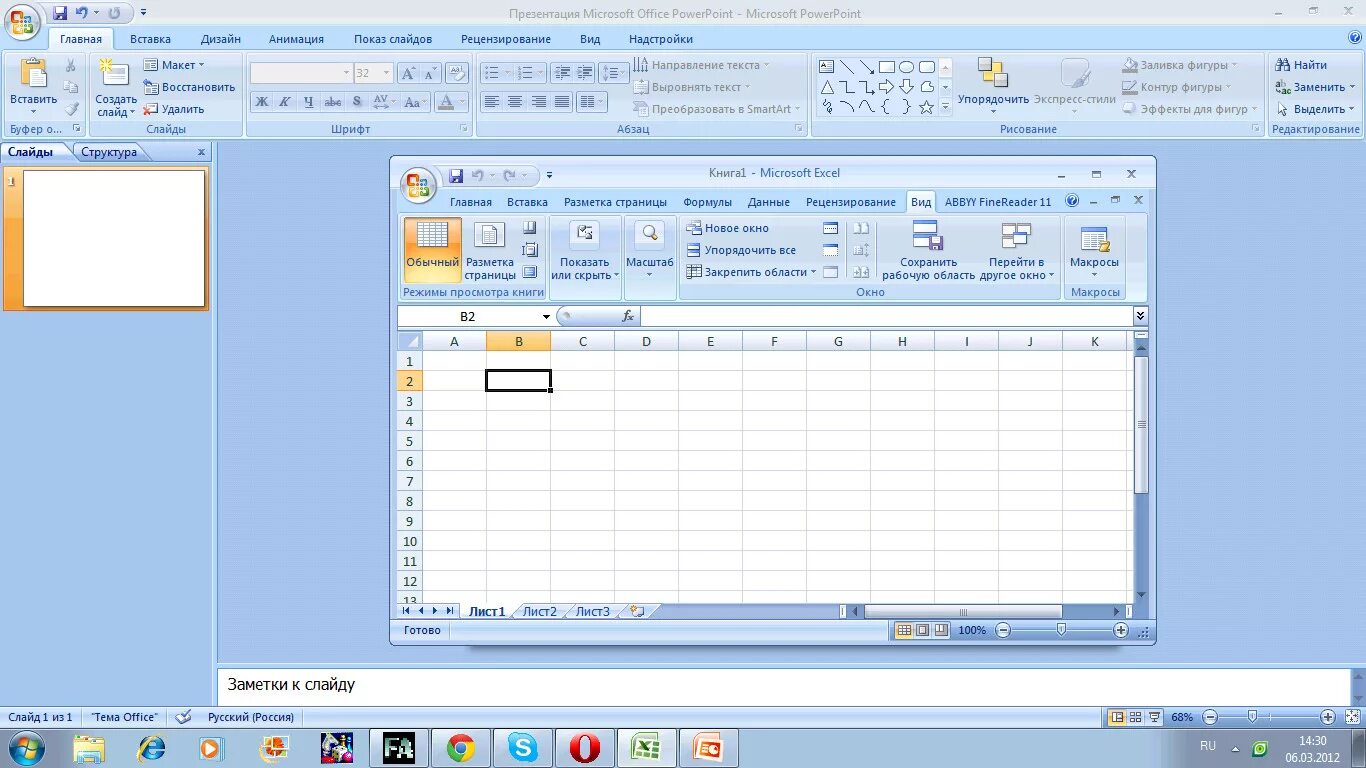The height and width of the screenshot is (768, 1366).
Task: Click the insert new sheet tab icon
Action: [637, 611]
